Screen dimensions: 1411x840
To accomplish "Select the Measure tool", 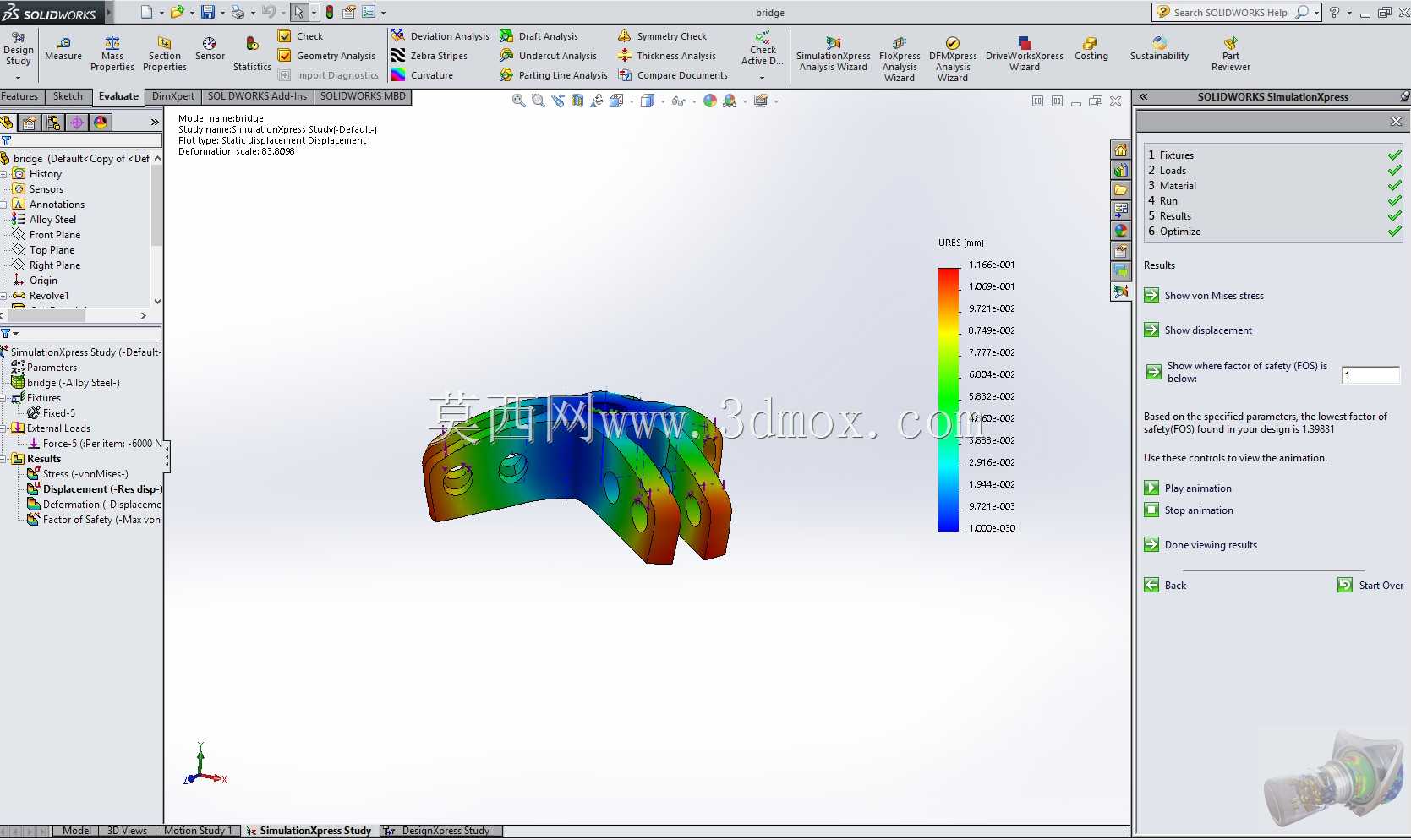I will (63, 49).
